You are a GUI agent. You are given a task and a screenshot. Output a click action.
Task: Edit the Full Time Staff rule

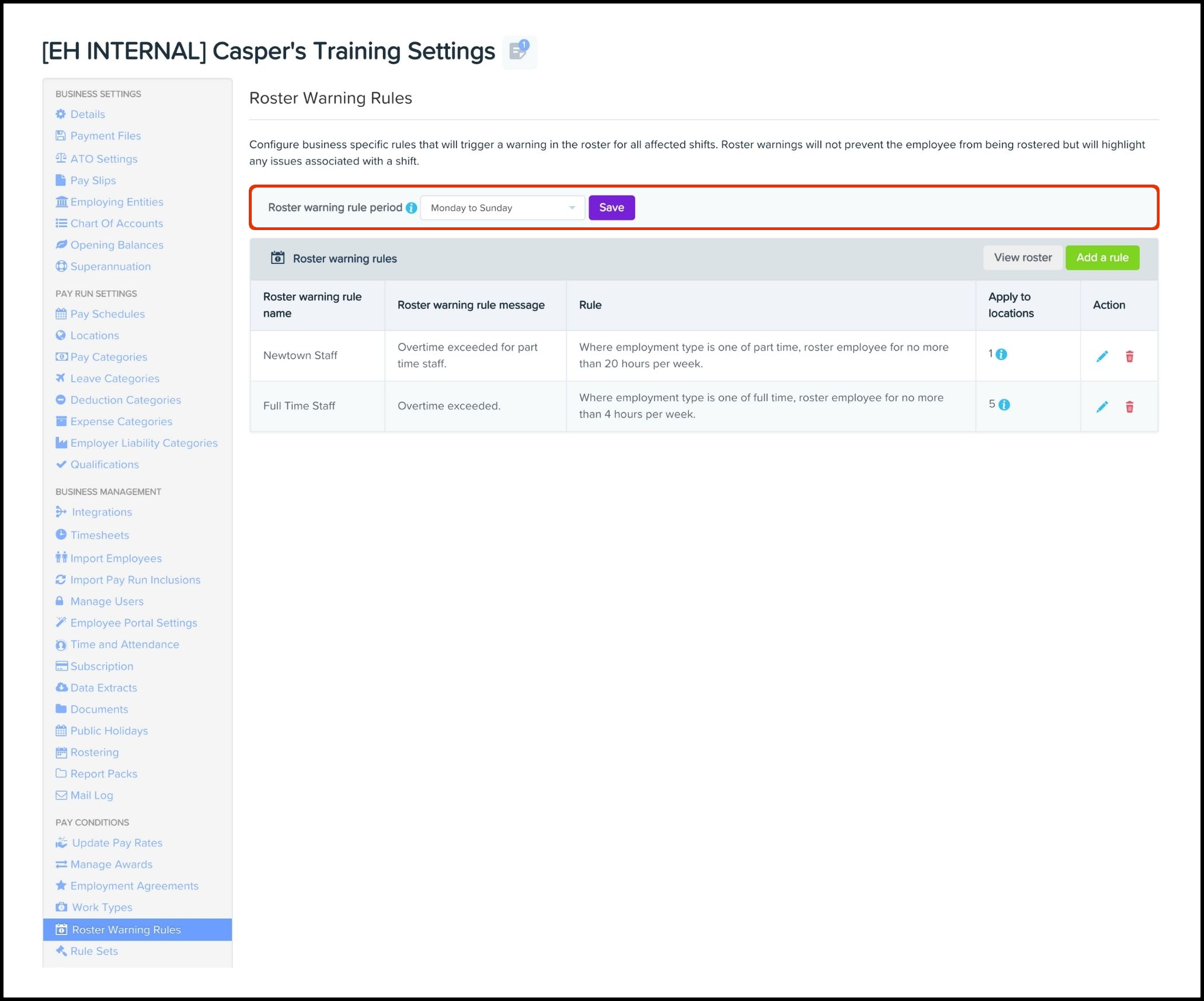pyautogui.click(x=1102, y=407)
